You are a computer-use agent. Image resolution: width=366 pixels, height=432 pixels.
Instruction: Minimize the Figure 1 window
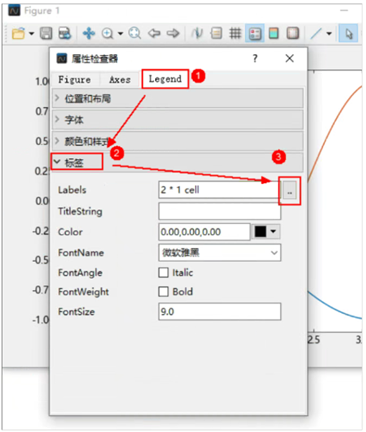click(344, 11)
